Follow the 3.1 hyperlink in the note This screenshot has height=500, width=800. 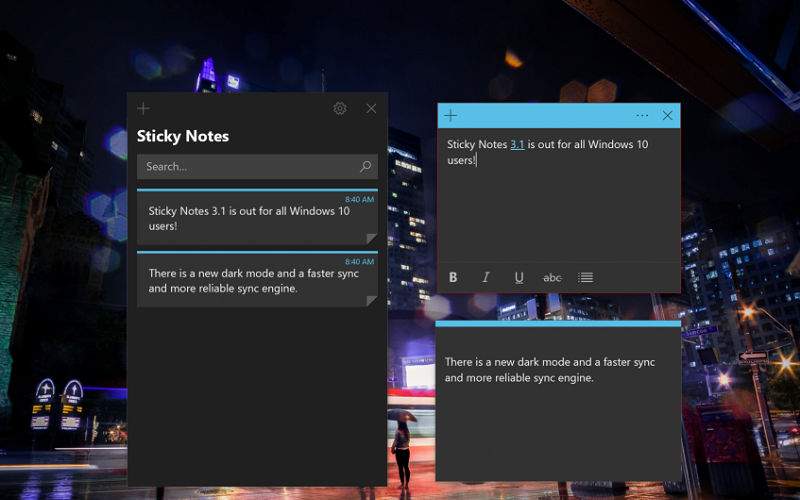click(517, 144)
